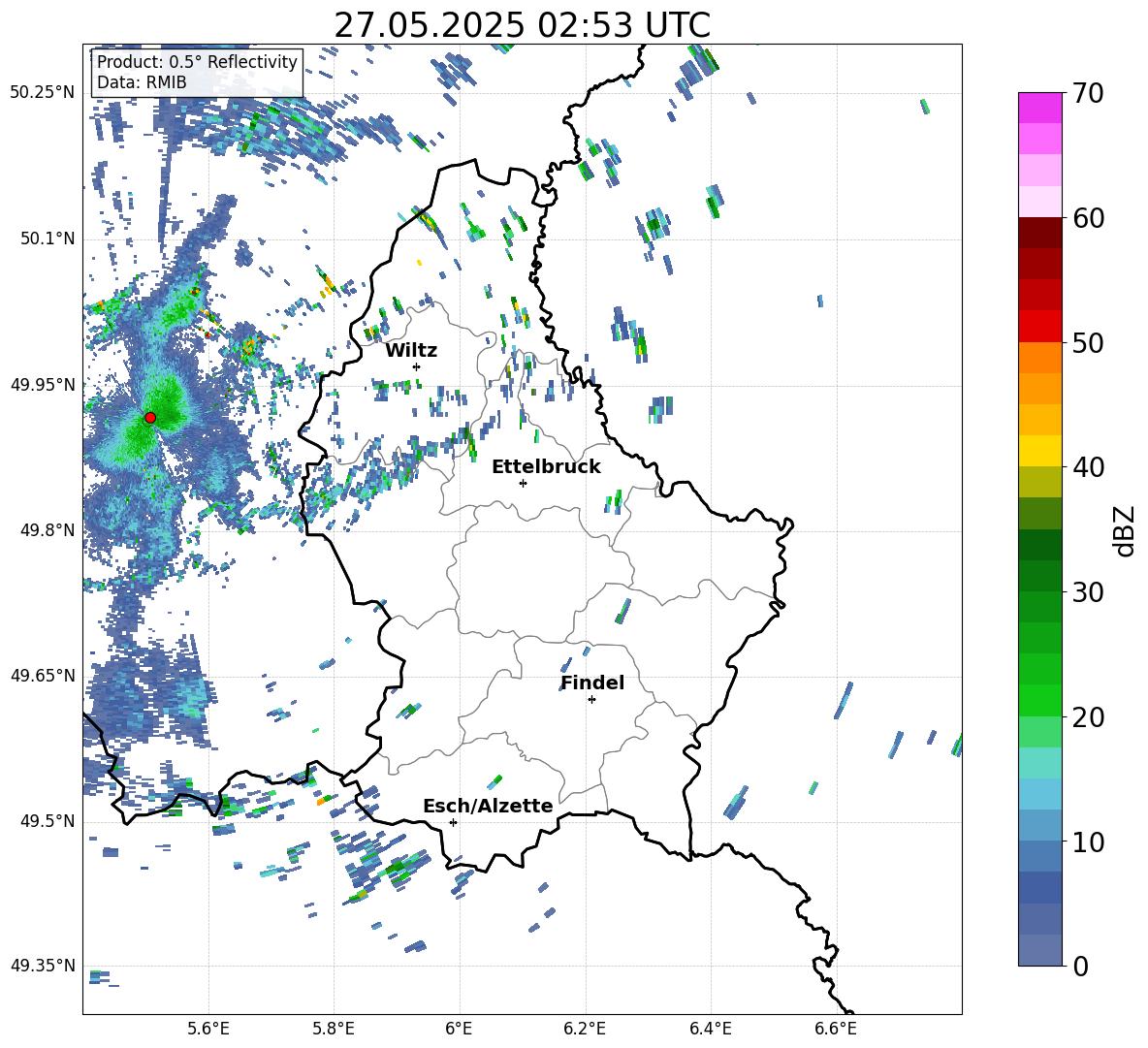This screenshot has height=1048, width=1148.
Task: Click the red radar location dot
Action: [150, 418]
